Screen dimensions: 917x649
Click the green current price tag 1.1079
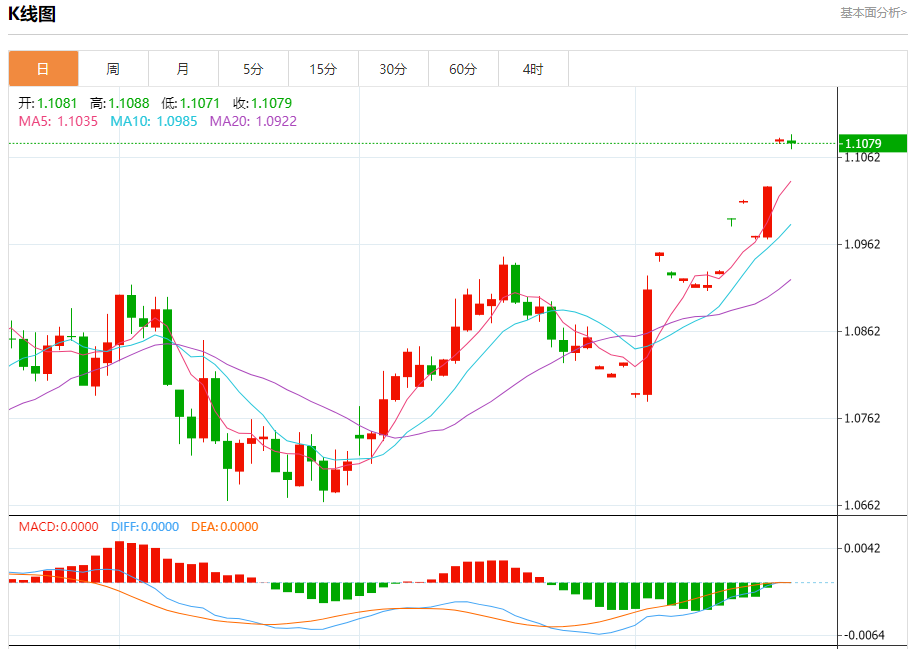click(873, 143)
